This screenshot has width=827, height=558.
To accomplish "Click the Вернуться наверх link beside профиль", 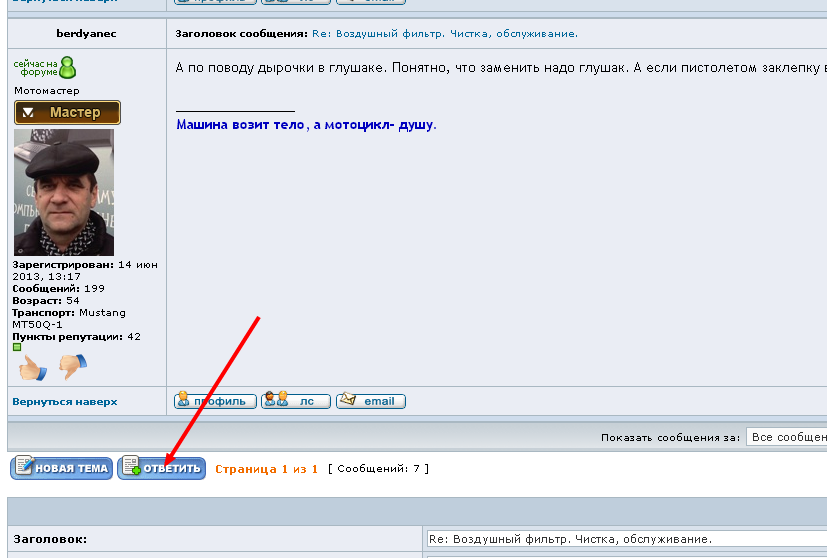I will pos(64,401).
